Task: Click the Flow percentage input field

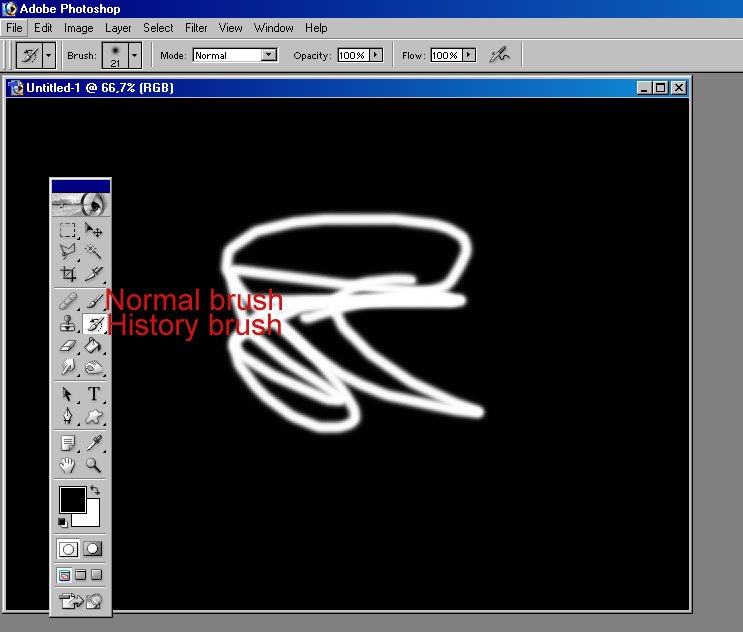Action: [445, 55]
